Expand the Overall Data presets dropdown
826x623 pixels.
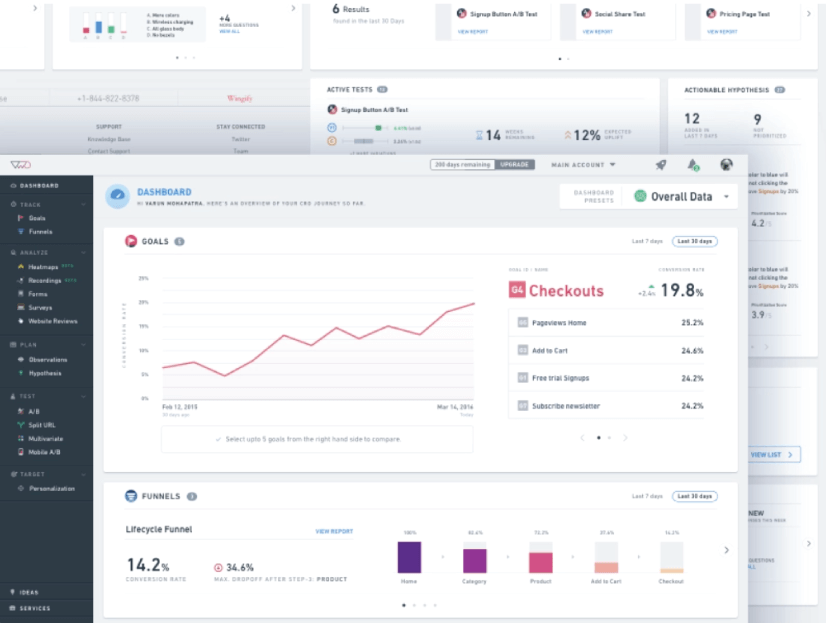[726, 196]
